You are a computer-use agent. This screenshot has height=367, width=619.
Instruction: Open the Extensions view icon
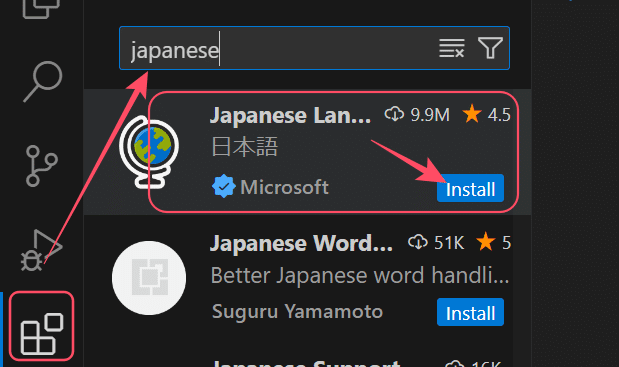coord(41,334)
